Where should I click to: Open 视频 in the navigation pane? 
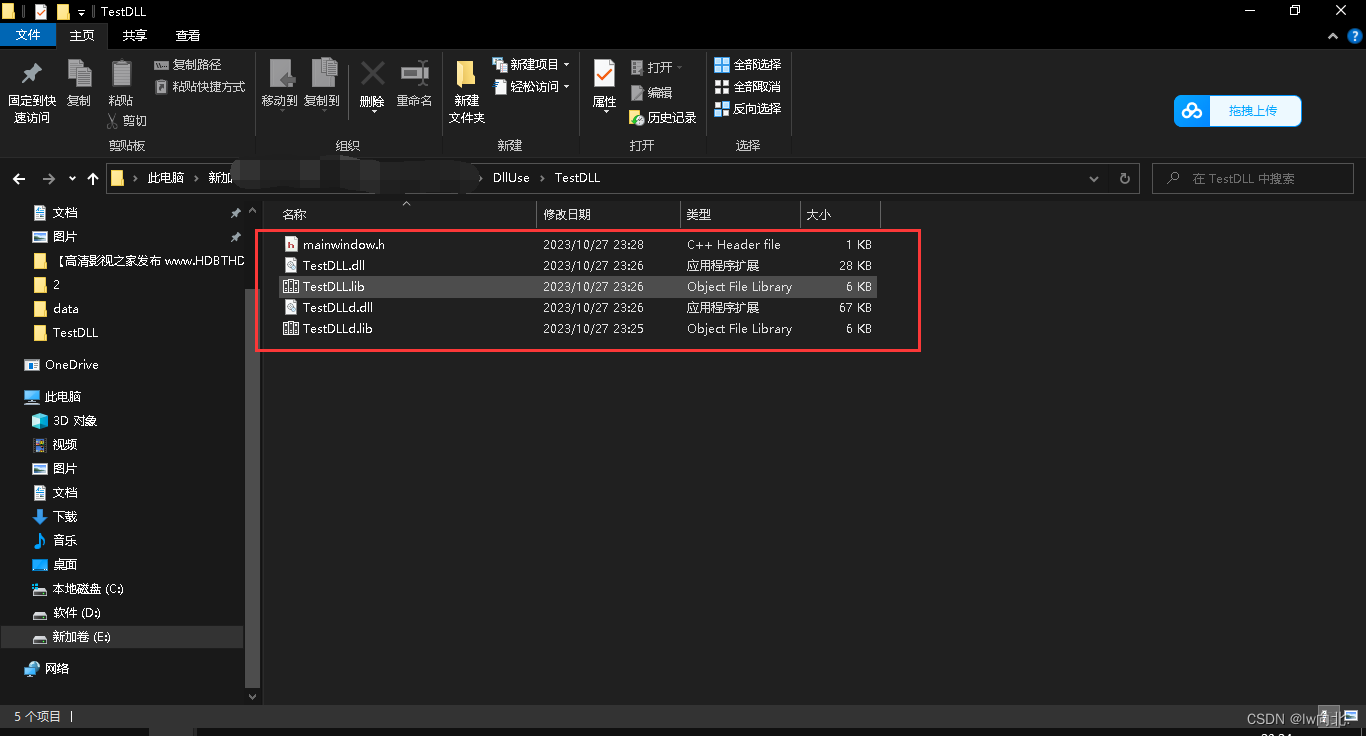point(64,445)
